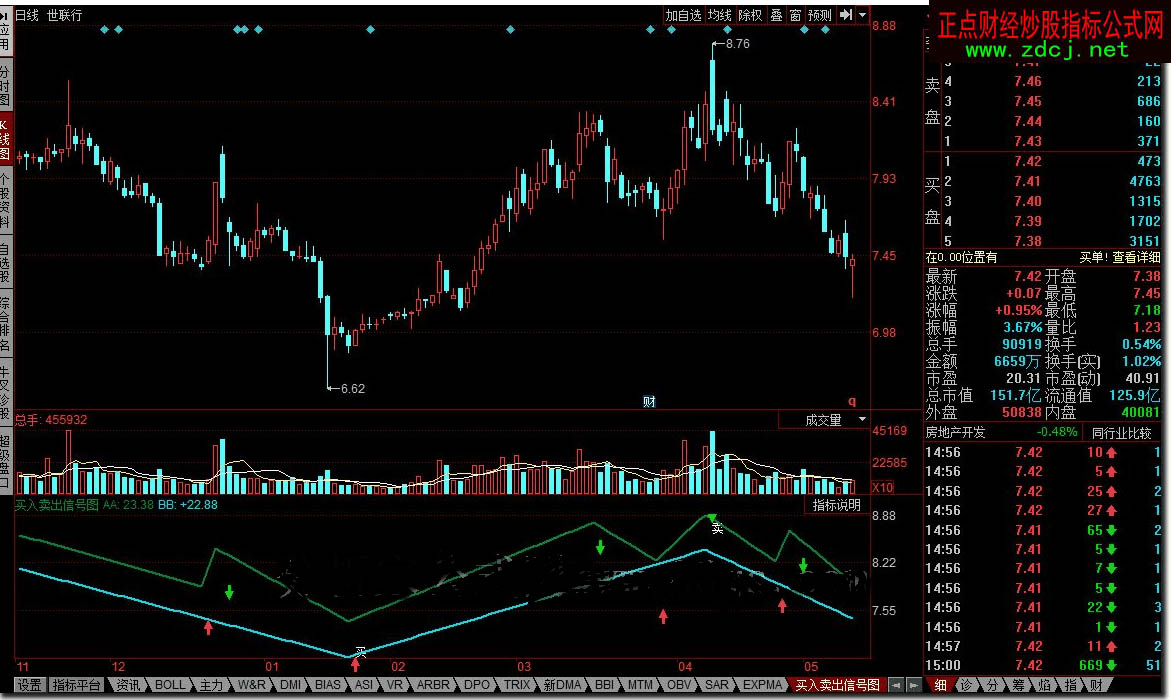
Task: Open the 日线 period selector
Action: pyautogui.click(x=26, y=15)
